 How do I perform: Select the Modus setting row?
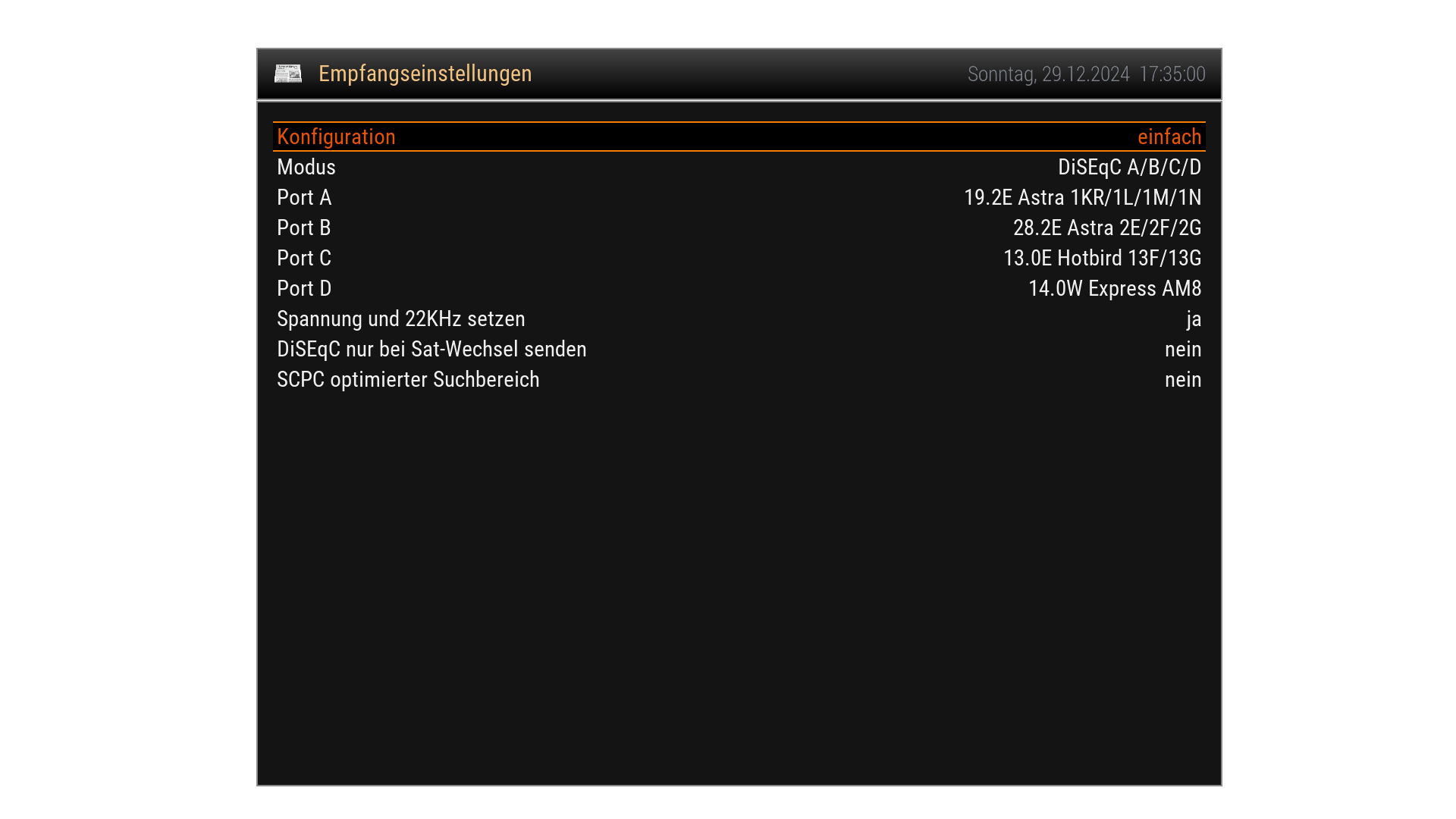coord(739,167)
